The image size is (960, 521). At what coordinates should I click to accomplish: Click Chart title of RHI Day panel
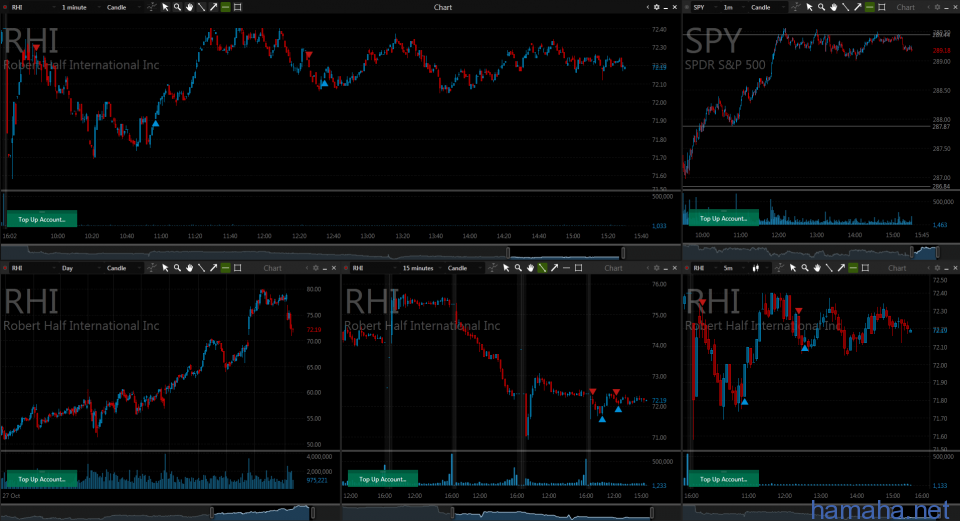click(x=272, y=268)
